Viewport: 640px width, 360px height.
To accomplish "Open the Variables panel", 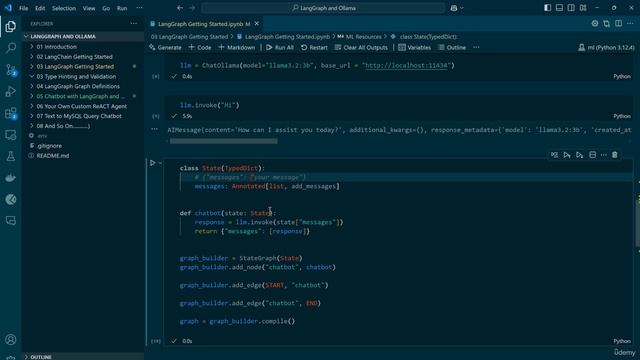I will point(415,47).
